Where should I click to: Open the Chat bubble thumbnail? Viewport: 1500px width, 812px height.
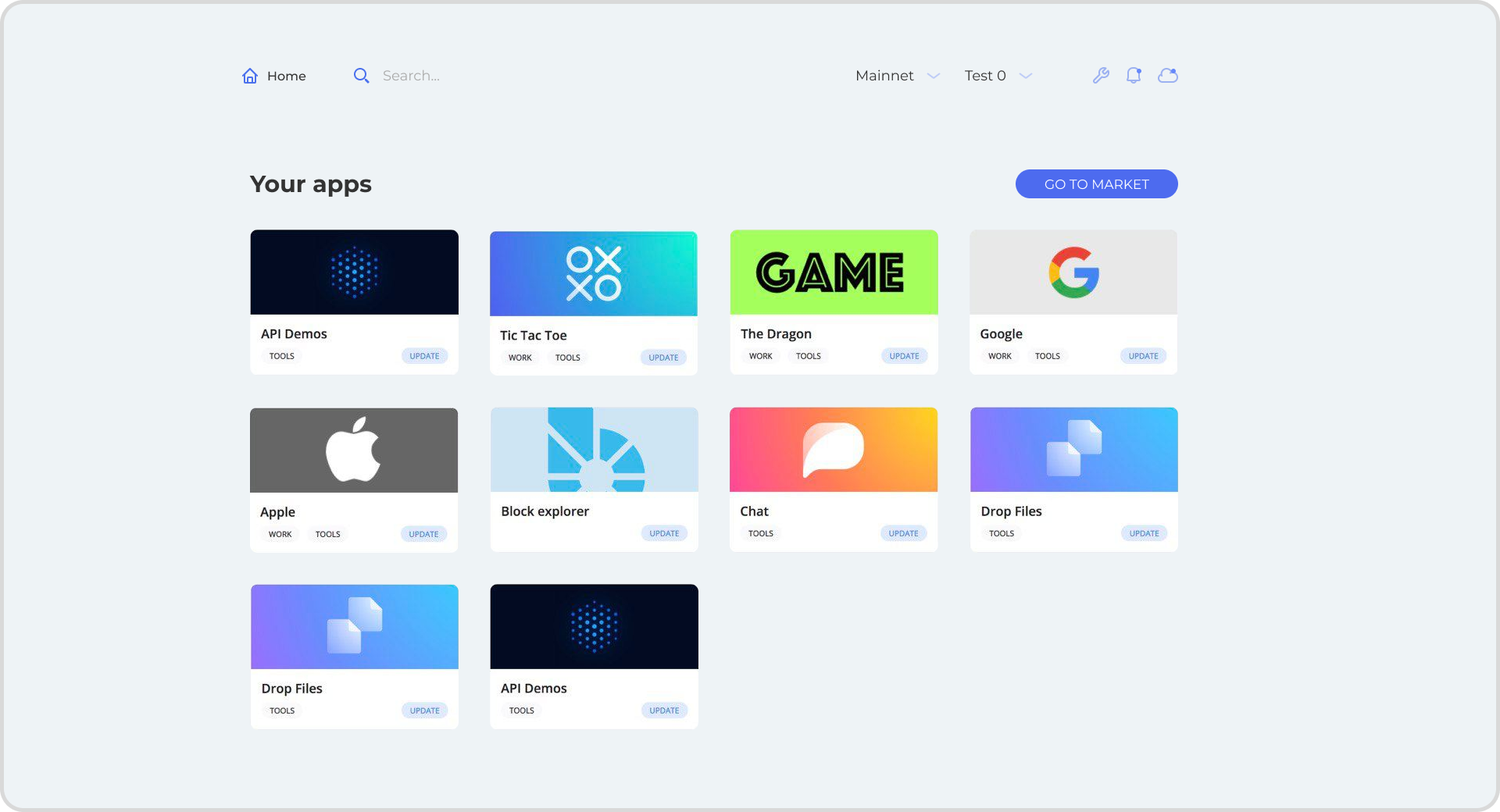pos(834,449)
